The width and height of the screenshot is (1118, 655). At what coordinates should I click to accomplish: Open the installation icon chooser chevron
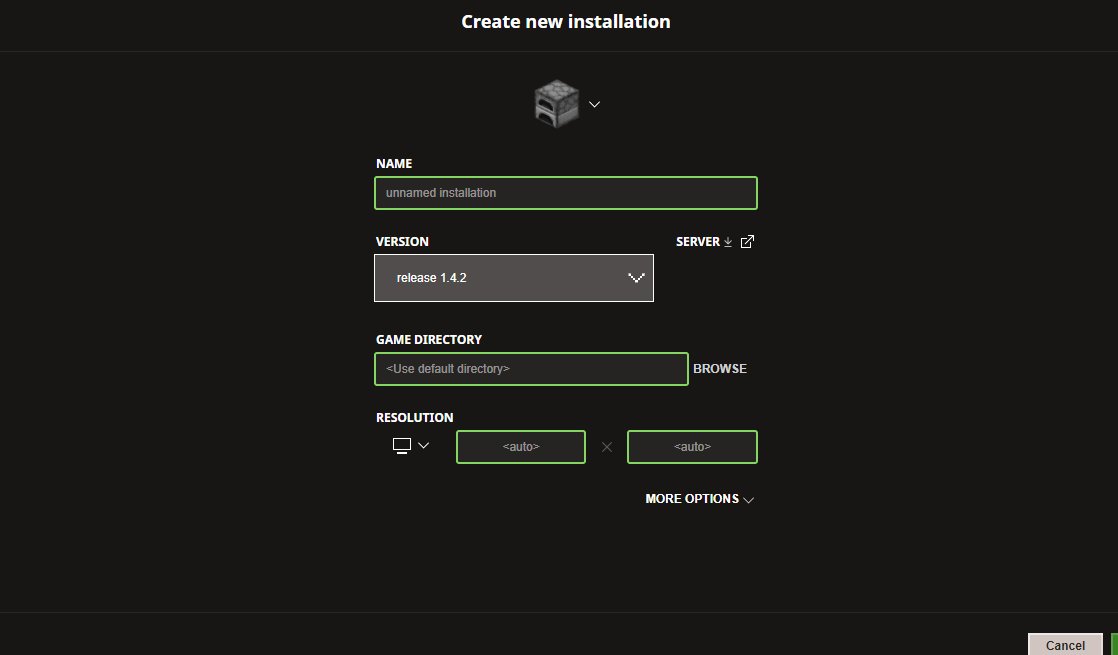coord(595,104)
